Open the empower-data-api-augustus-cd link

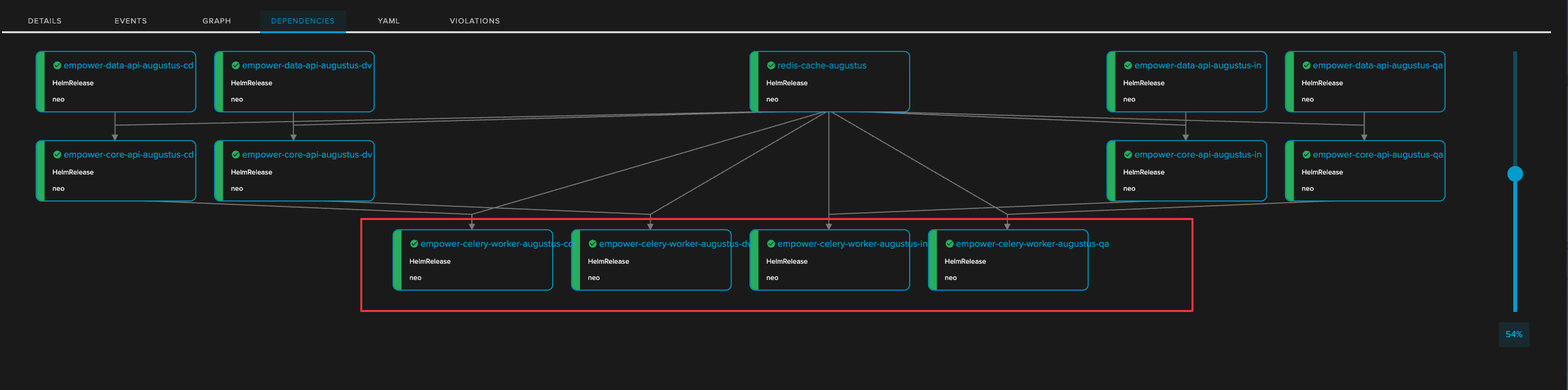tap(128, 66)
